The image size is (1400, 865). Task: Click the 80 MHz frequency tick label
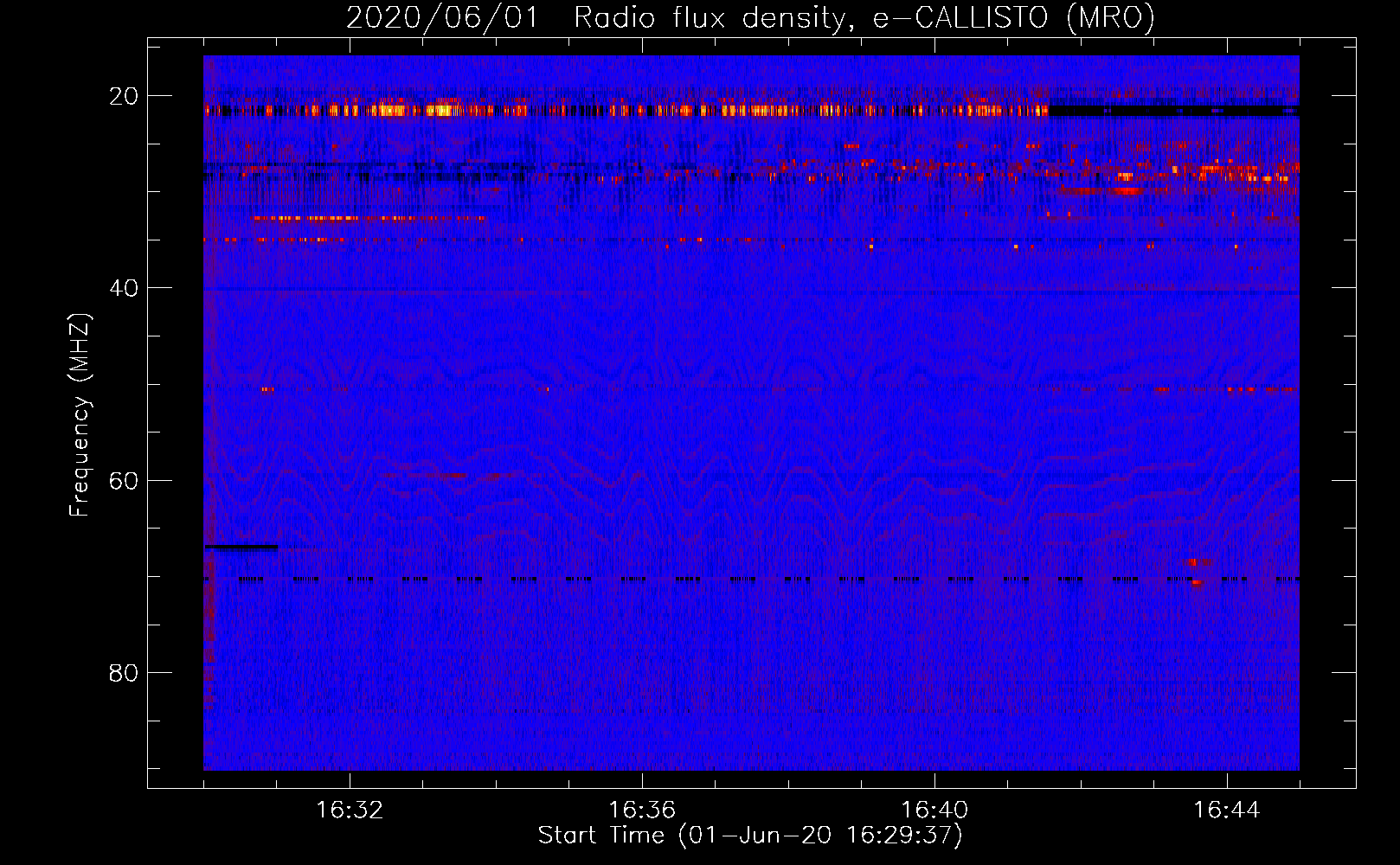(124, 672)
